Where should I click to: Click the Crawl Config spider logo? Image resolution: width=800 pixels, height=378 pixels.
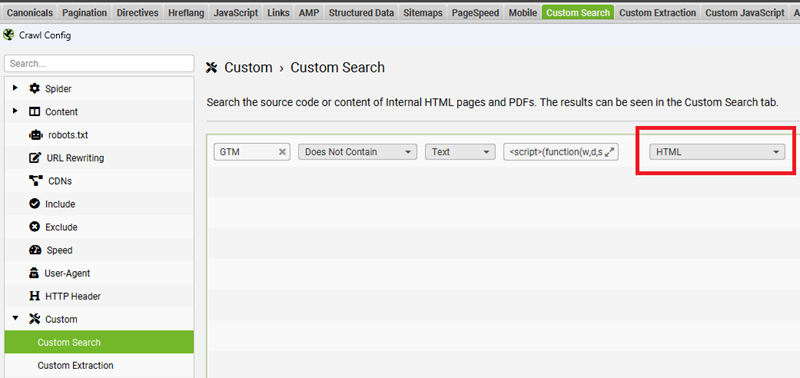click(8, 35)
